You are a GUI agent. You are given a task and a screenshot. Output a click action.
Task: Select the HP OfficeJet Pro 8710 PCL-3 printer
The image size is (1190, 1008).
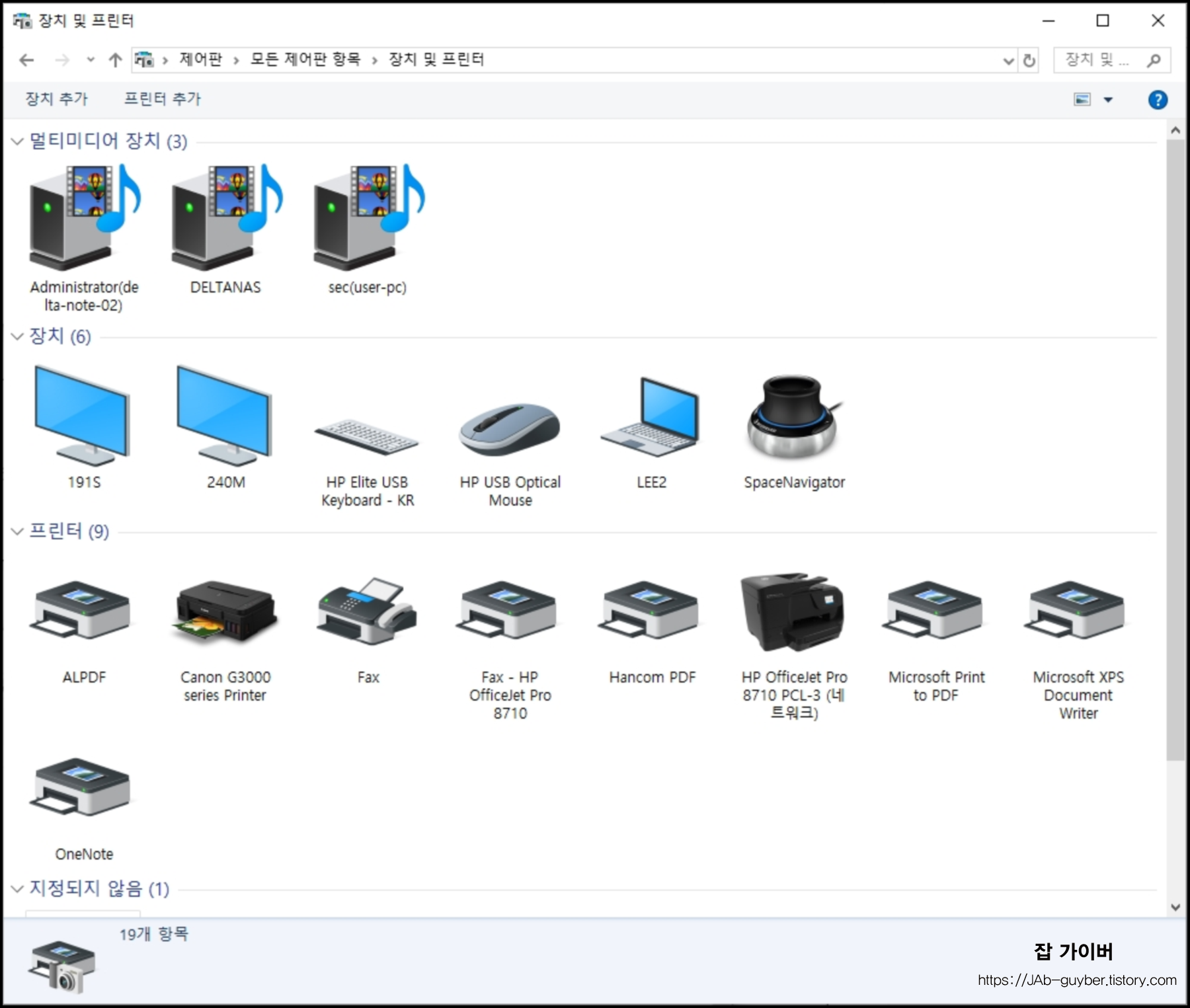point(793,612)
